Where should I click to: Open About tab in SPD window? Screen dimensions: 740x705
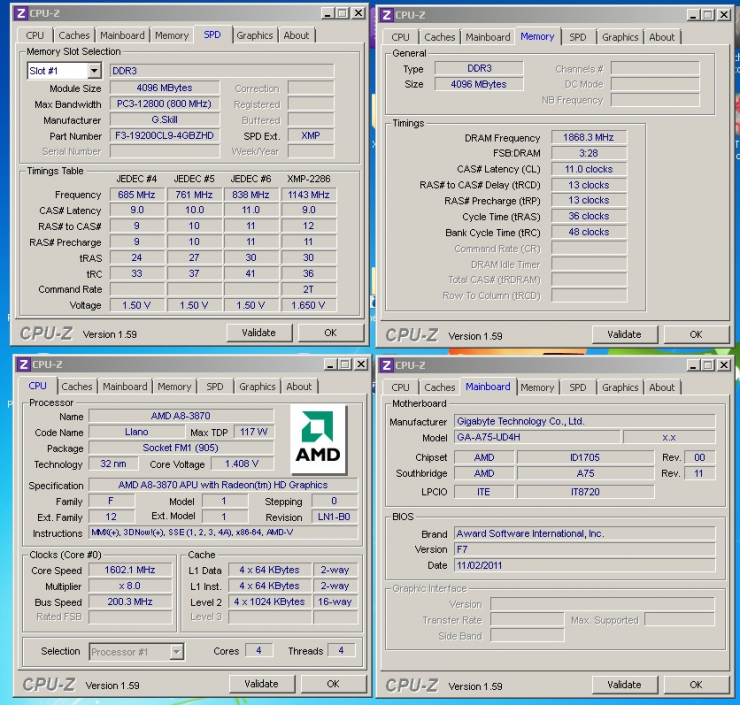coord(296,35)
